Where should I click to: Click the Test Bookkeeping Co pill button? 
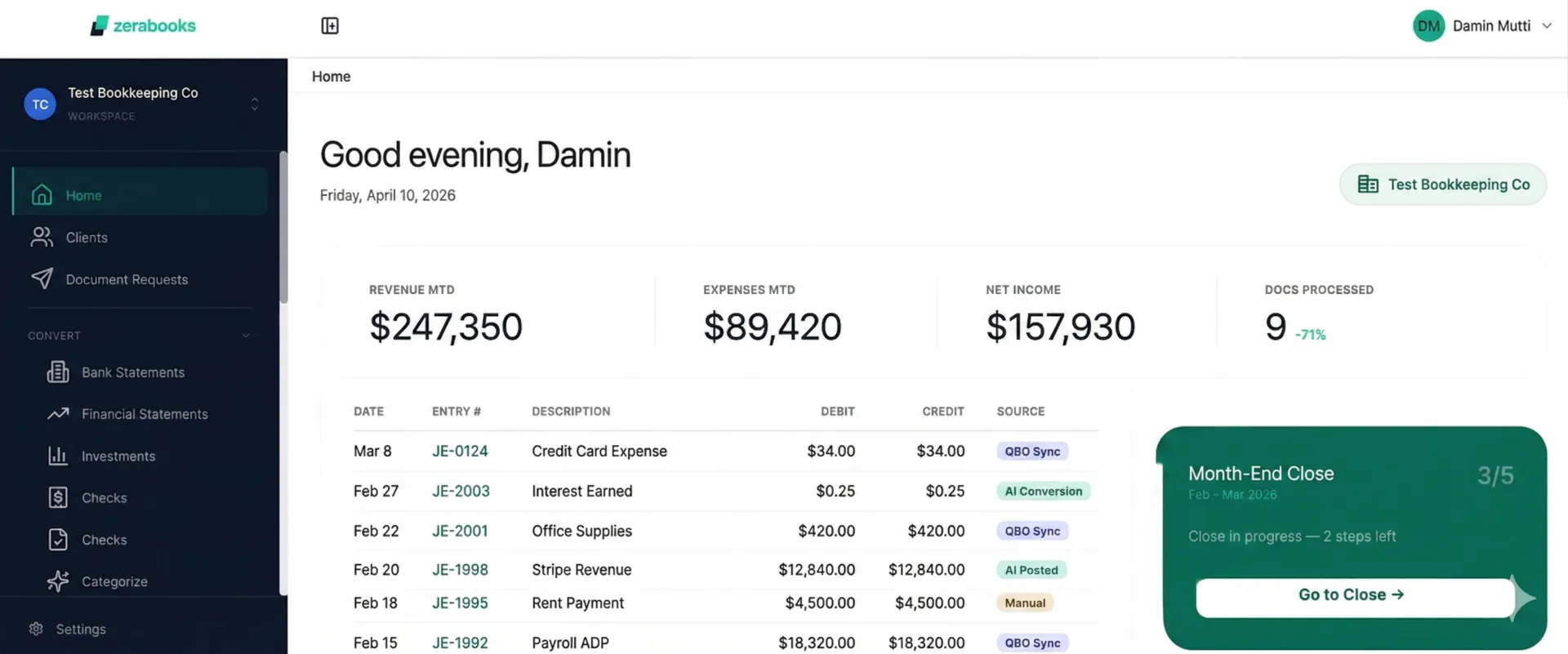tap(1442, 185)
